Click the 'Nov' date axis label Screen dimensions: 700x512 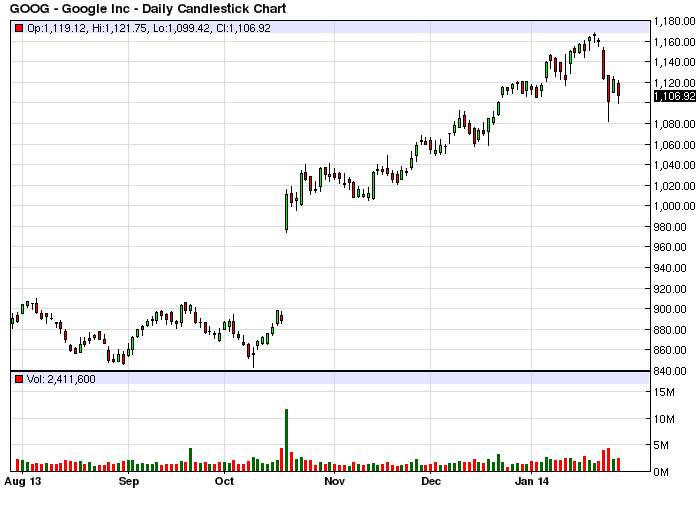coord(334,482)
